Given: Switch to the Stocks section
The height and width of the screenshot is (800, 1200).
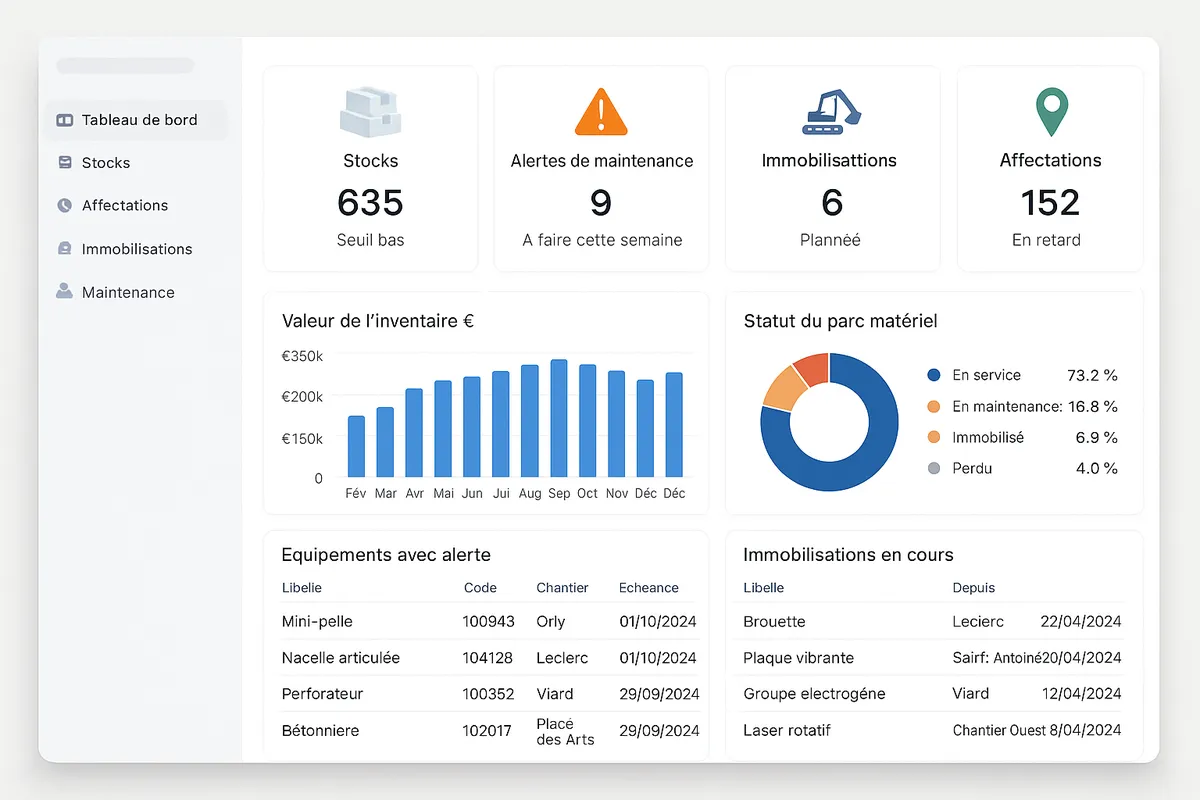Looking at the screenshot, I should pos(106,162).
